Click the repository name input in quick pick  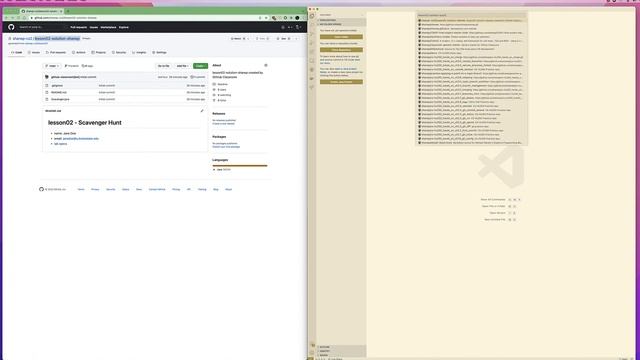pyautogui.click(x=471, y=16)
